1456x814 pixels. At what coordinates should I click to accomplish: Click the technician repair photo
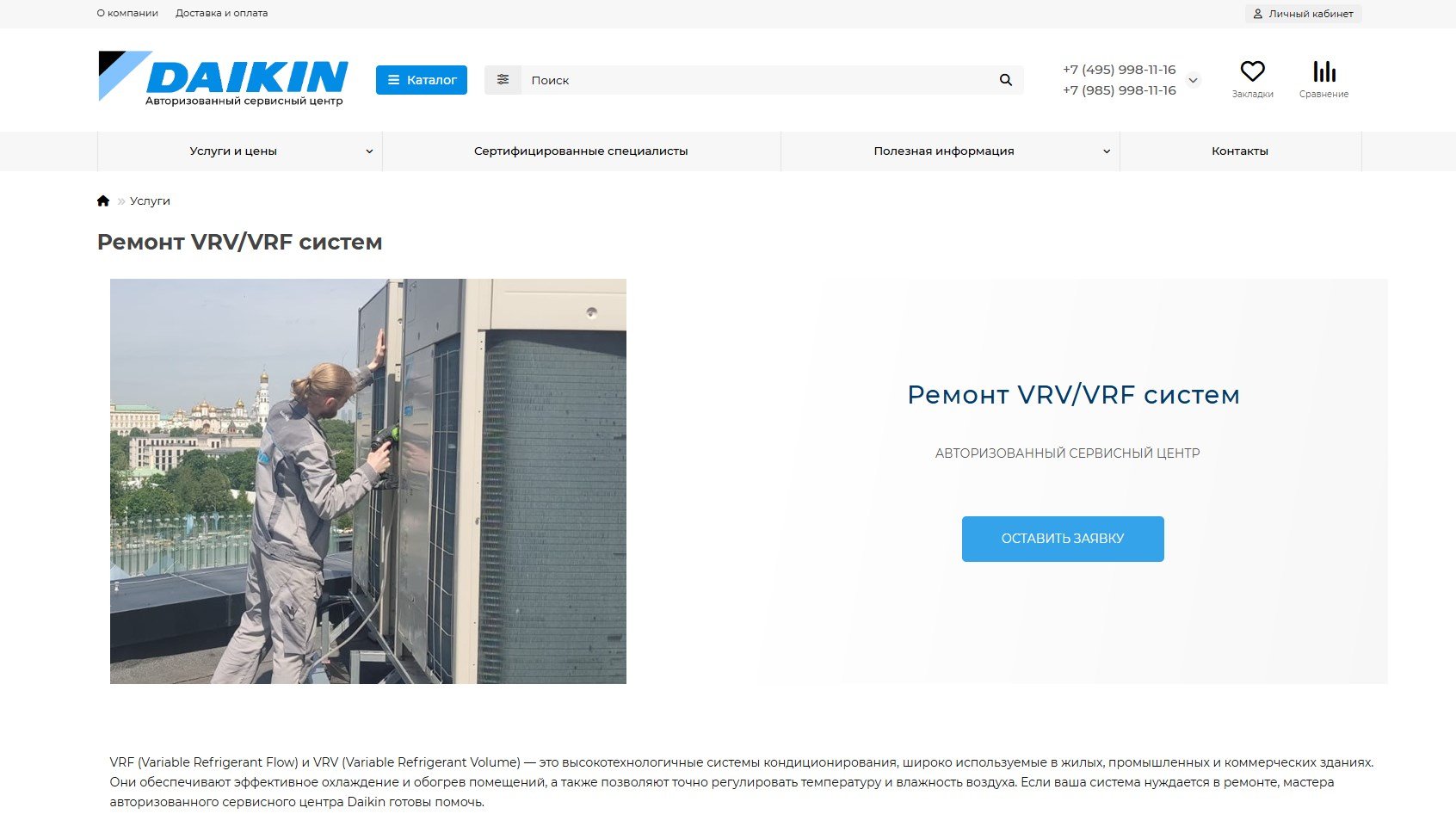pyautogui.click(x=368, y=481)
